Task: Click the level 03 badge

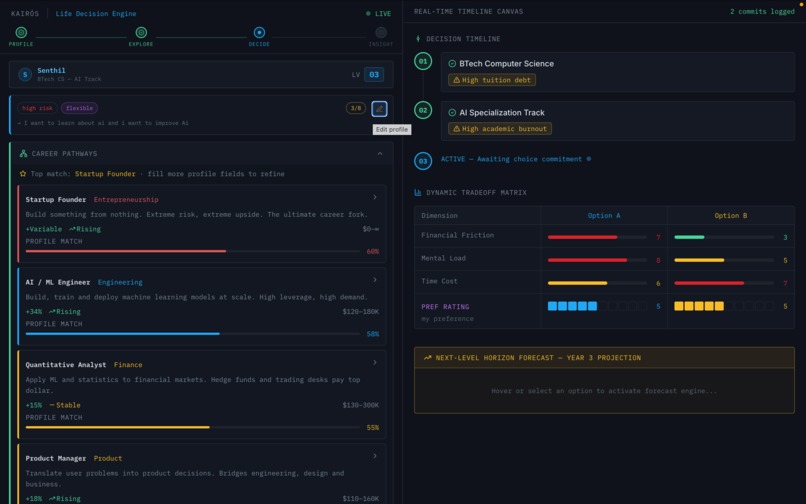Action: (x=374, y=75)
